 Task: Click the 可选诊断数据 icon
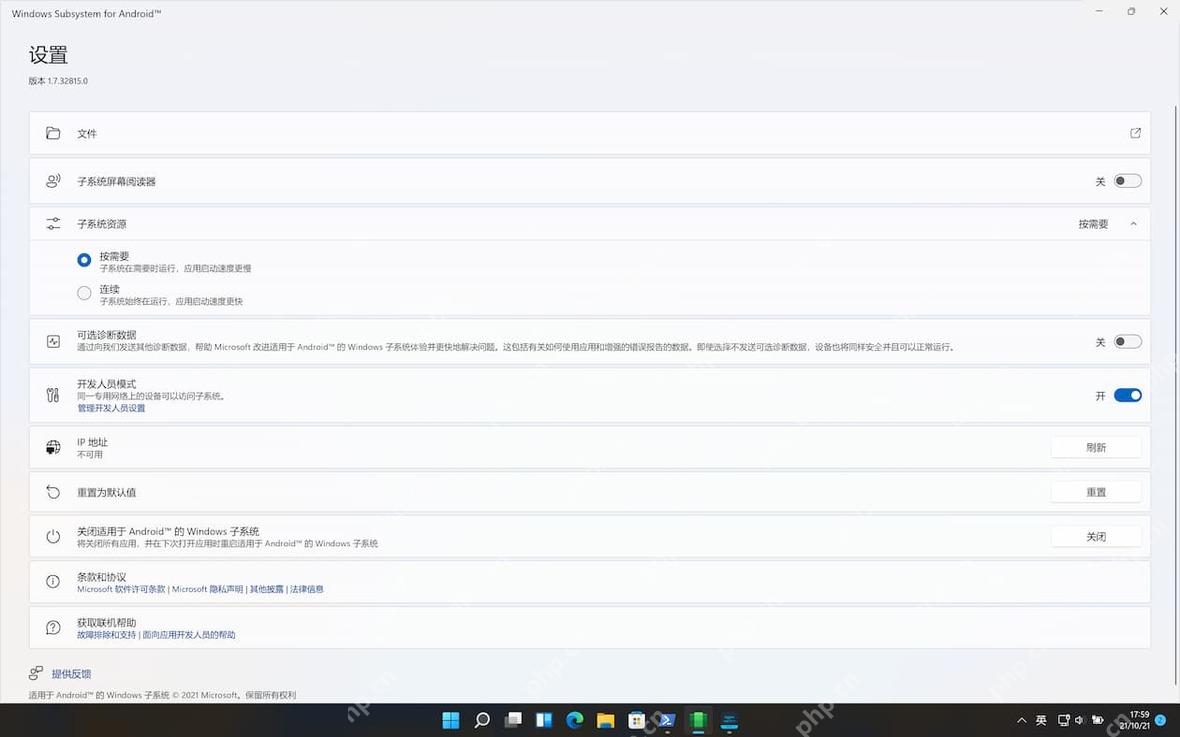(53, 341)
